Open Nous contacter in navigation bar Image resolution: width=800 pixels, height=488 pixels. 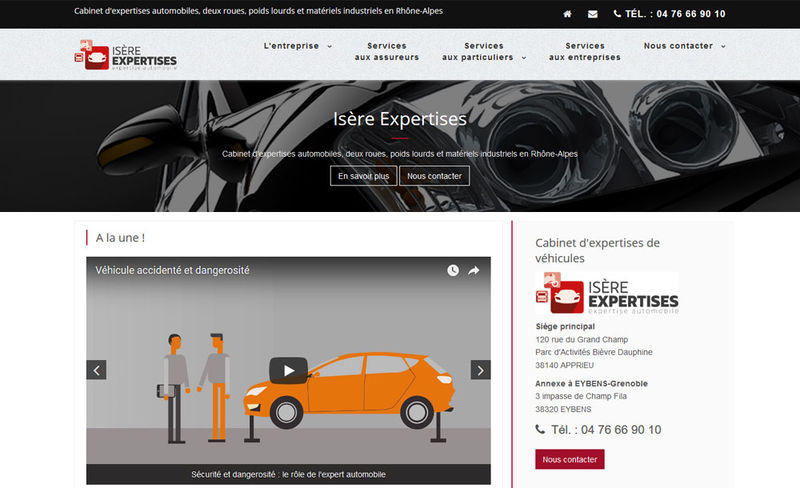(x=678, y=46)
